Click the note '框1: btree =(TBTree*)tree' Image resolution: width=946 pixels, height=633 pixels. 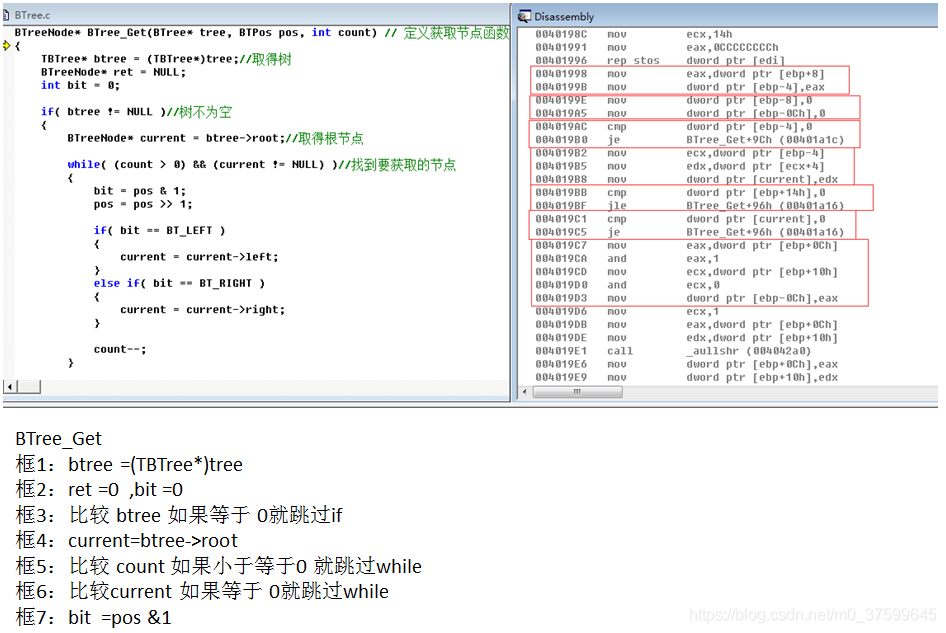[x=129, y=465]
